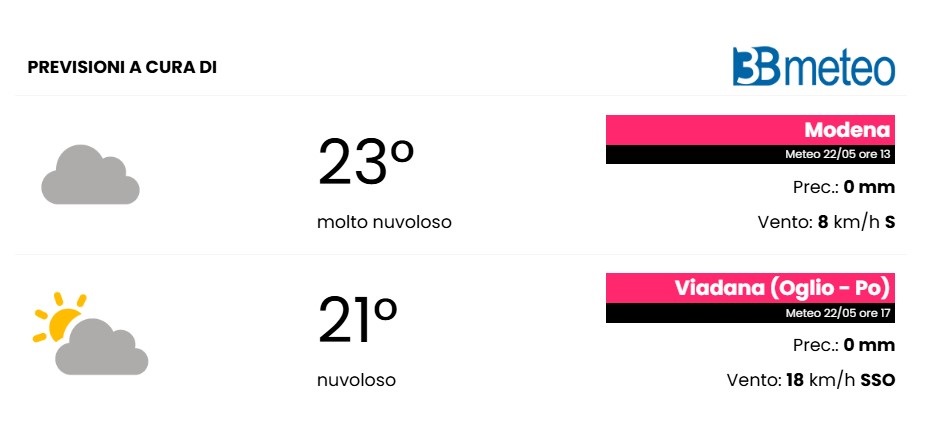The image size is (930, 440).
Task: Click 'Meteo 22/05 ore 13' label
Action: point(837,155)
